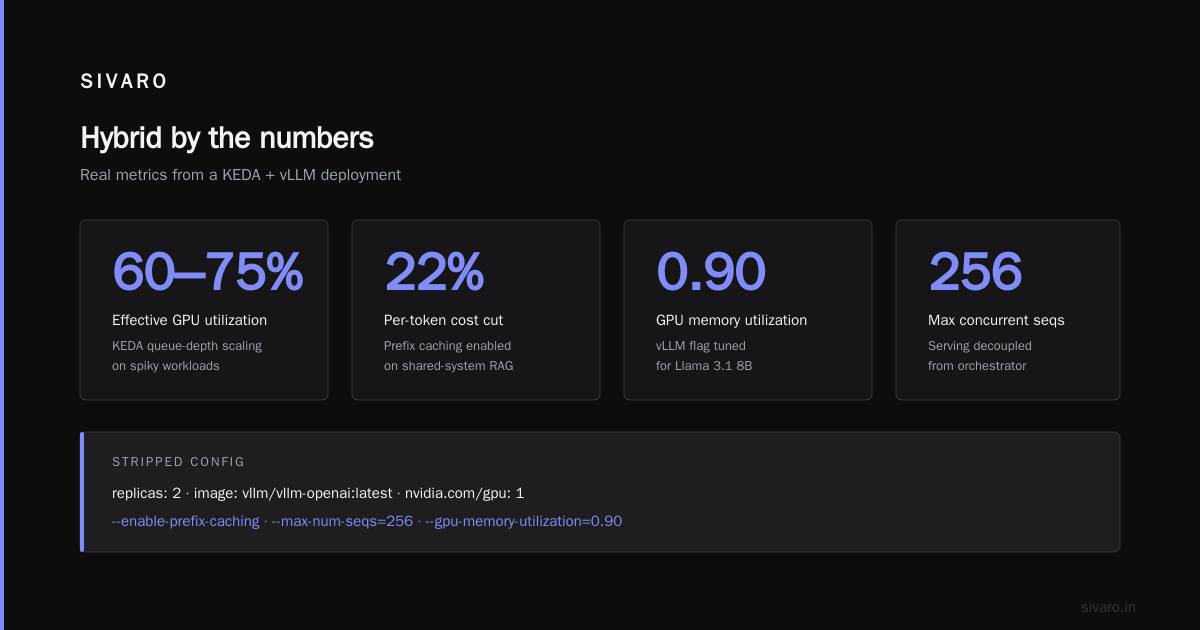Click 'Serving decoupled from orchestrator' text

(x=980, y=356)
